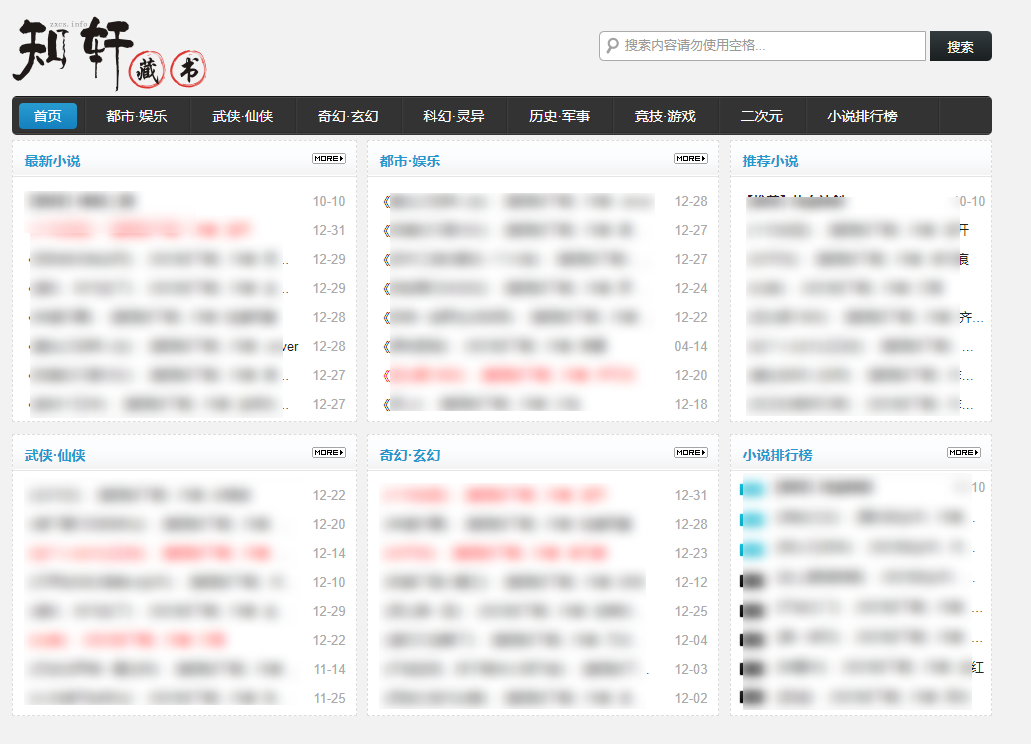Switch to 二次元 category
This screenshot has width=1031, height=744.
point(761,116)
